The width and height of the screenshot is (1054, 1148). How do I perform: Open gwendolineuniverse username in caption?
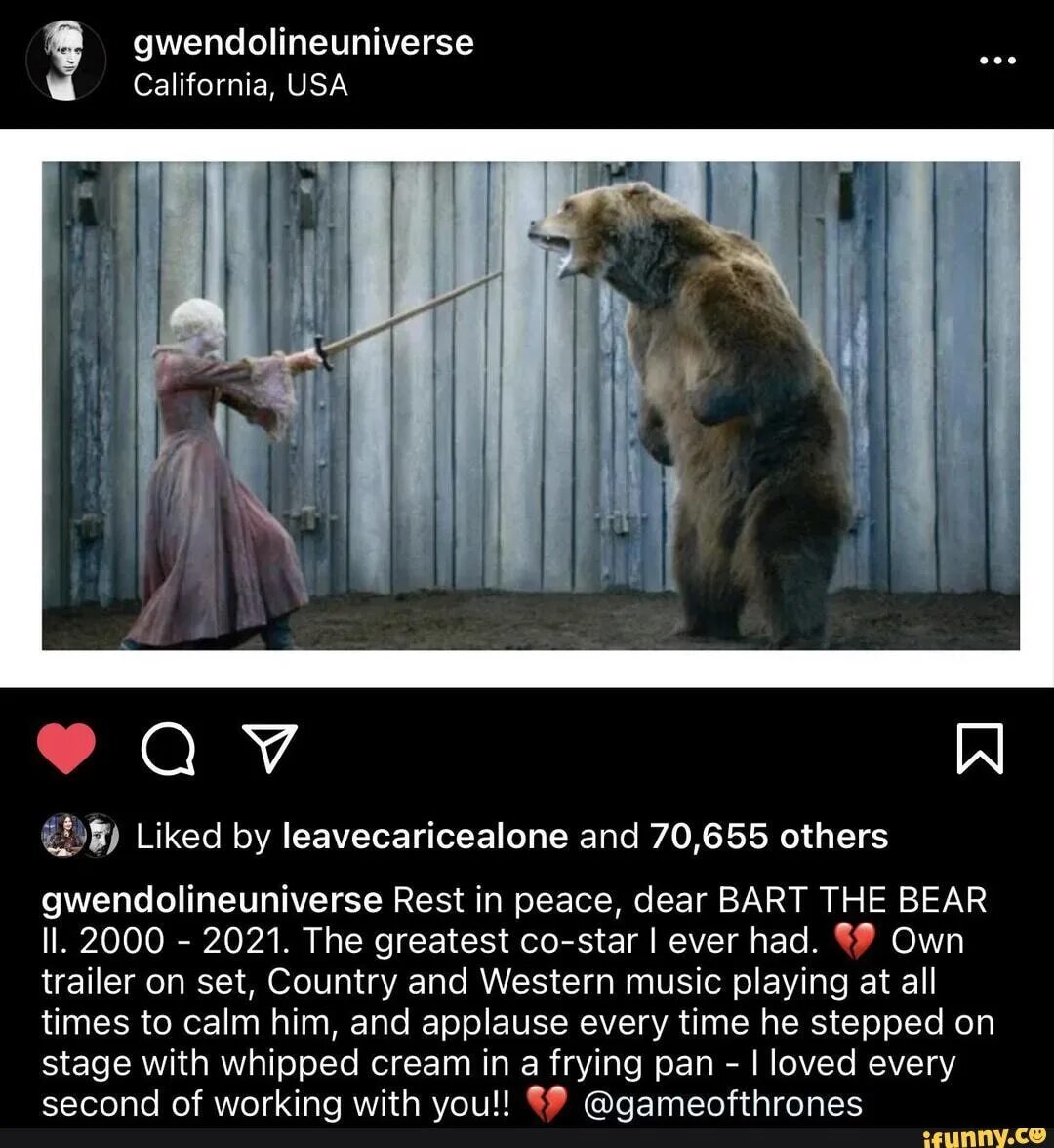point(212,901)
